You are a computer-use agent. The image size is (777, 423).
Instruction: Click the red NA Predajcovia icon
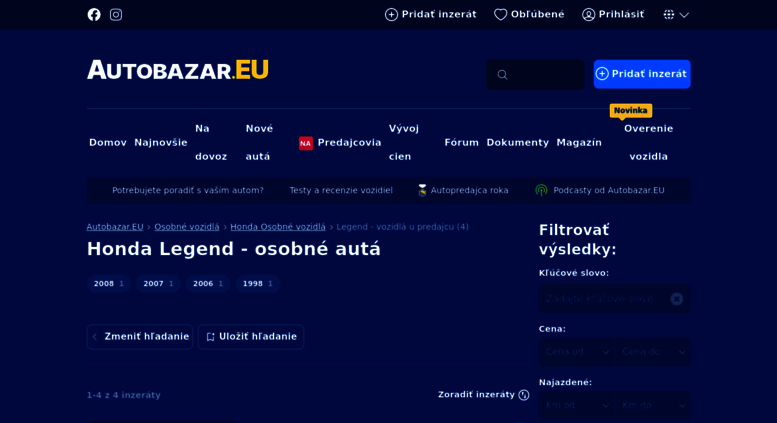click(x=306, y=143)
